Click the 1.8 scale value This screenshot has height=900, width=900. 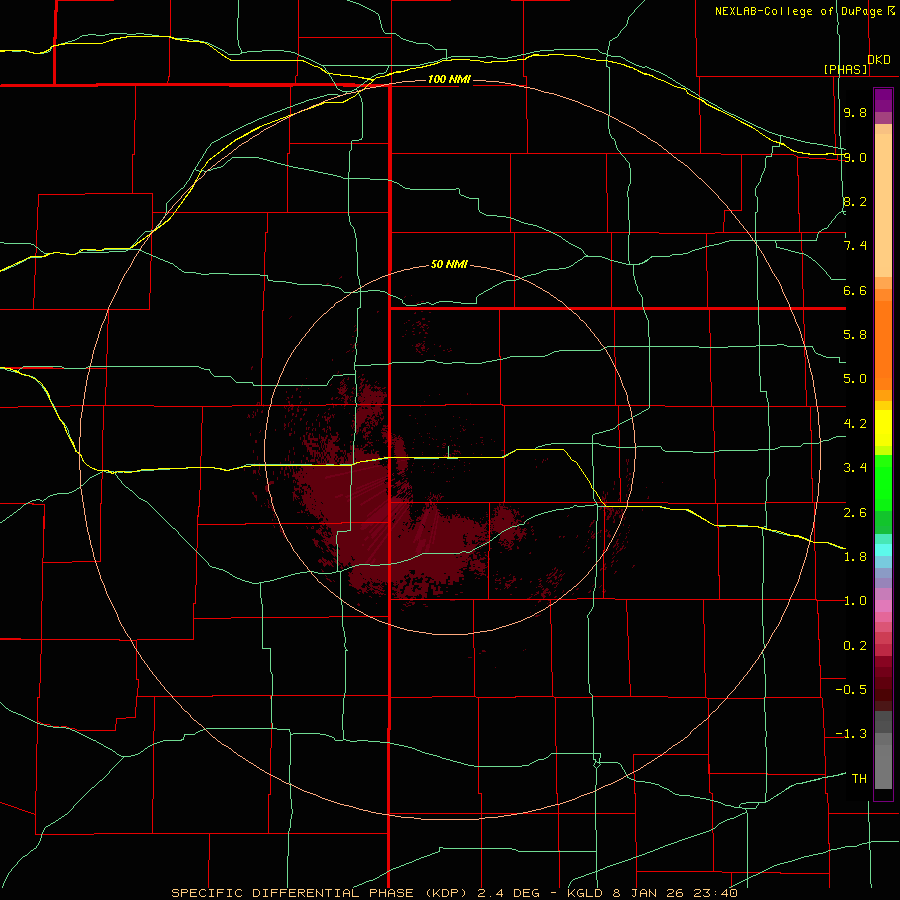pos(855,557)
